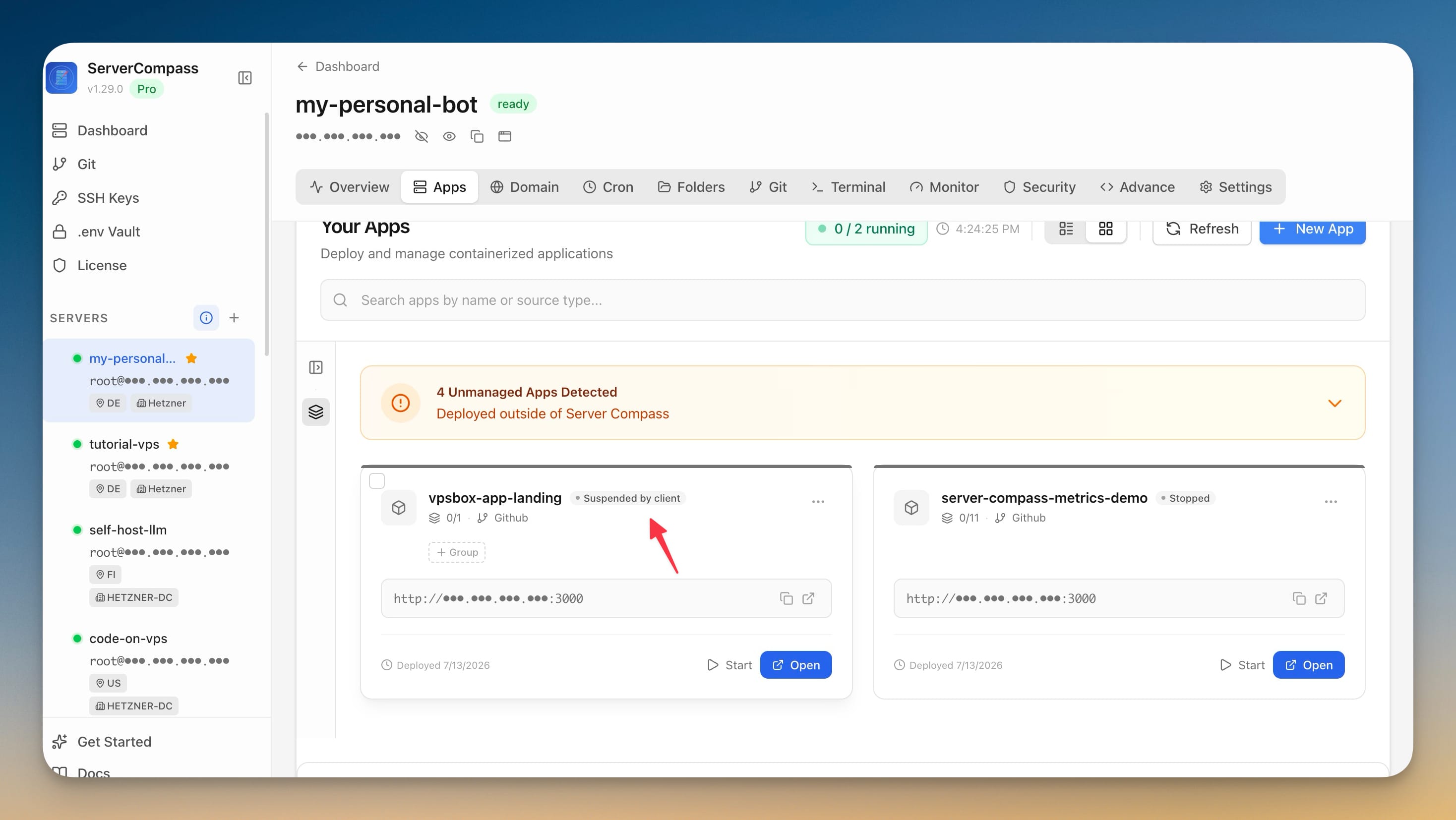This screenshot has width=1456, height=820.
Task: Switch apps to list view
Action: click(x=1066, y=229)
